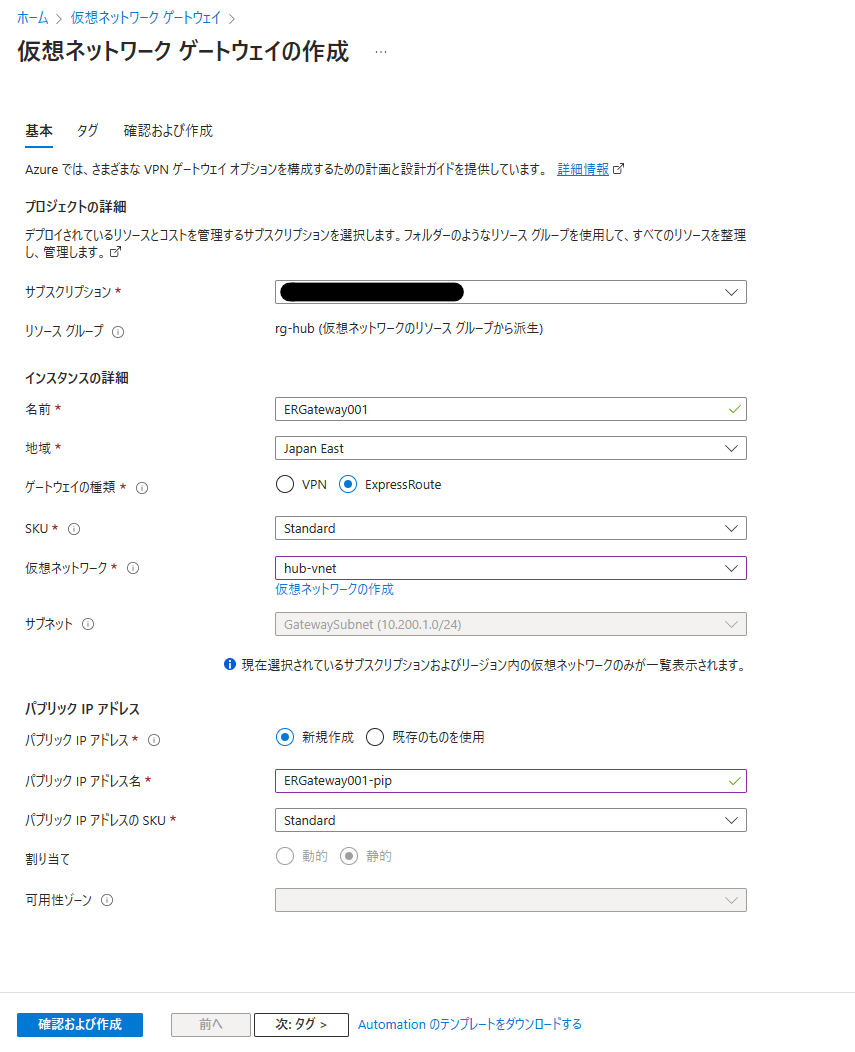The width and height of the screenshot is (855, 1052).
Task: Click the 次: タグ > button
Action: (301, 1024)
